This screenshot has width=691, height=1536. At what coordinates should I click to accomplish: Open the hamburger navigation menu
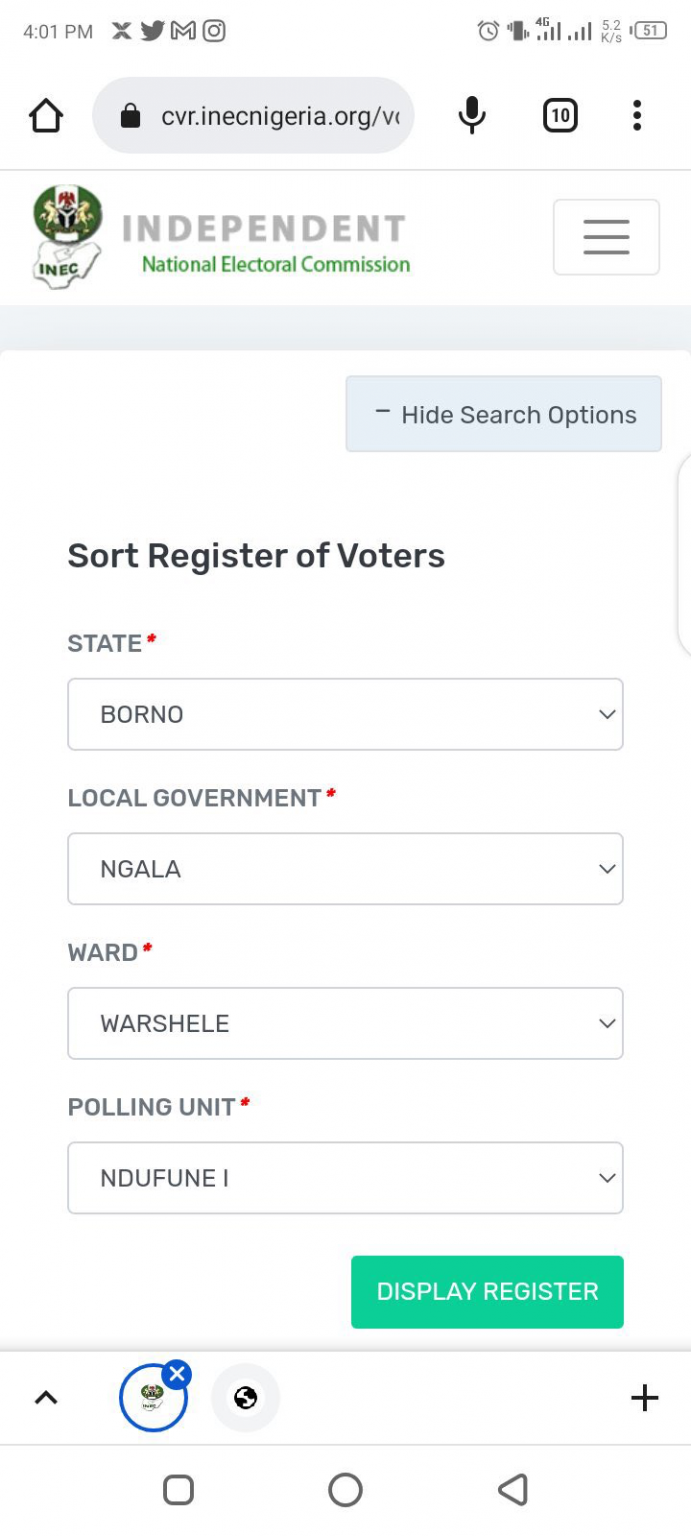click(606, 237)
